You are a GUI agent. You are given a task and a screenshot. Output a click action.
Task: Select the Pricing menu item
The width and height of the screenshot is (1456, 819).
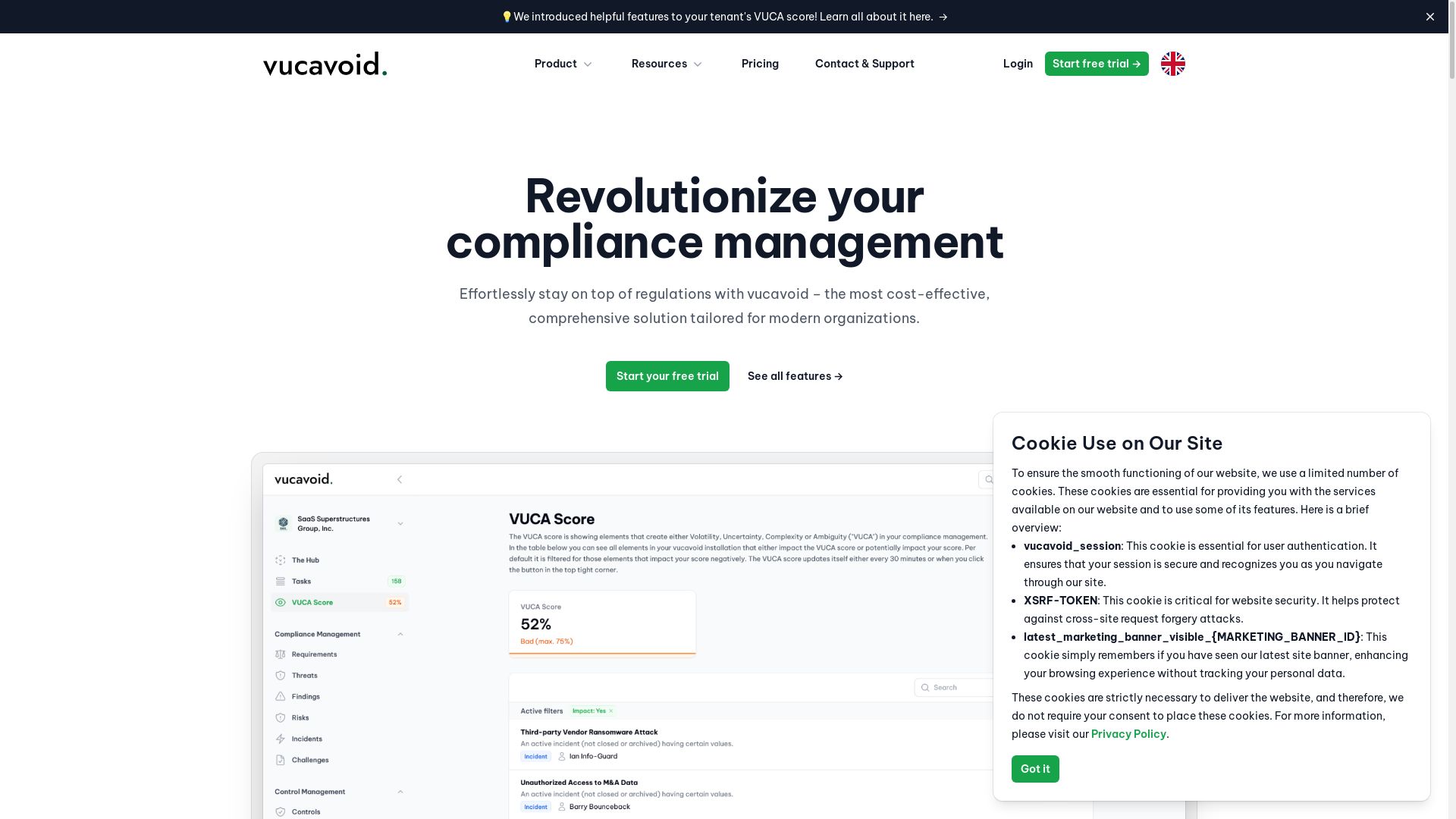pyautogui.click(x=760, y=63)
